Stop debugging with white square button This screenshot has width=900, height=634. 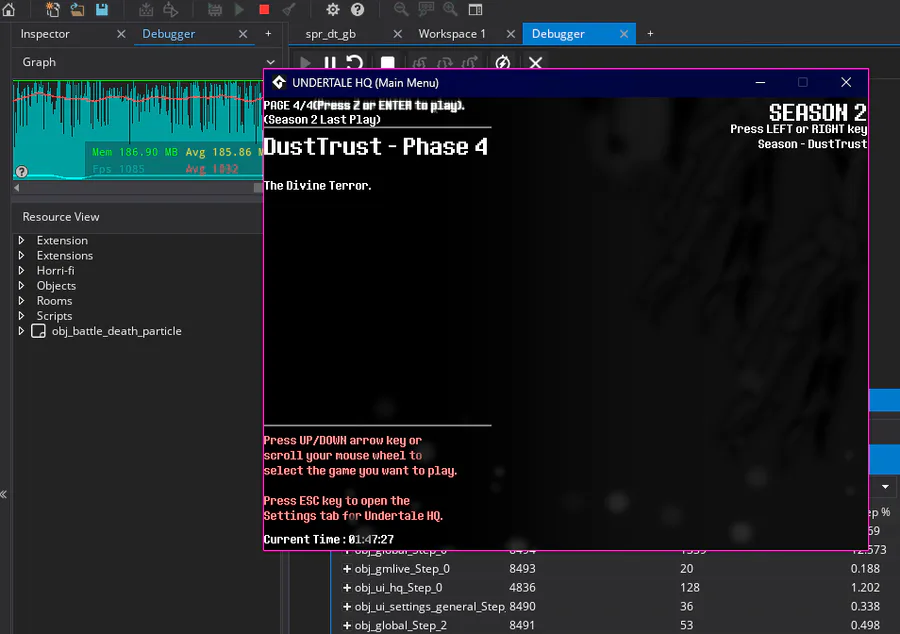click(388, 62)
